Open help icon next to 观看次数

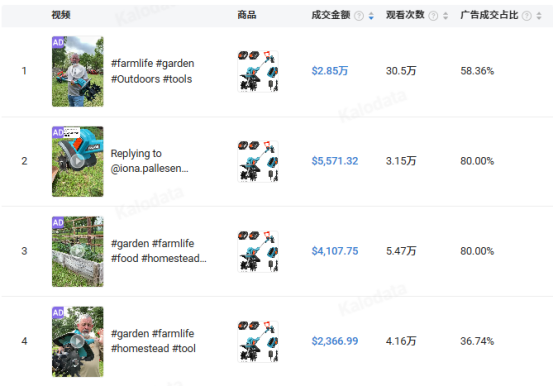(433, 16)
